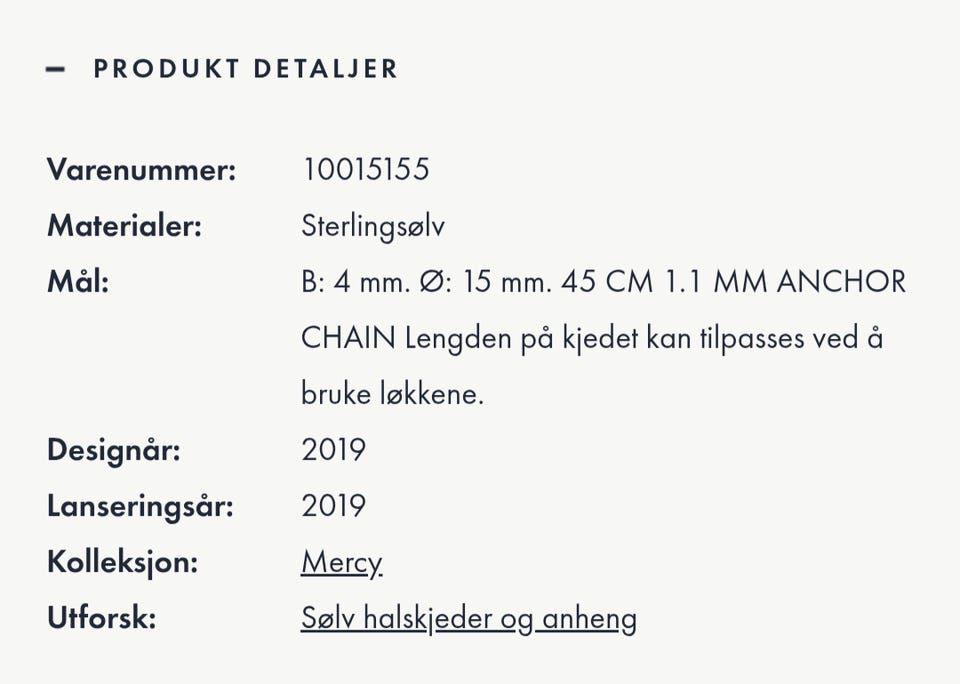Click the Mål label
Viewport: 960px width, 684px height.
78,282
